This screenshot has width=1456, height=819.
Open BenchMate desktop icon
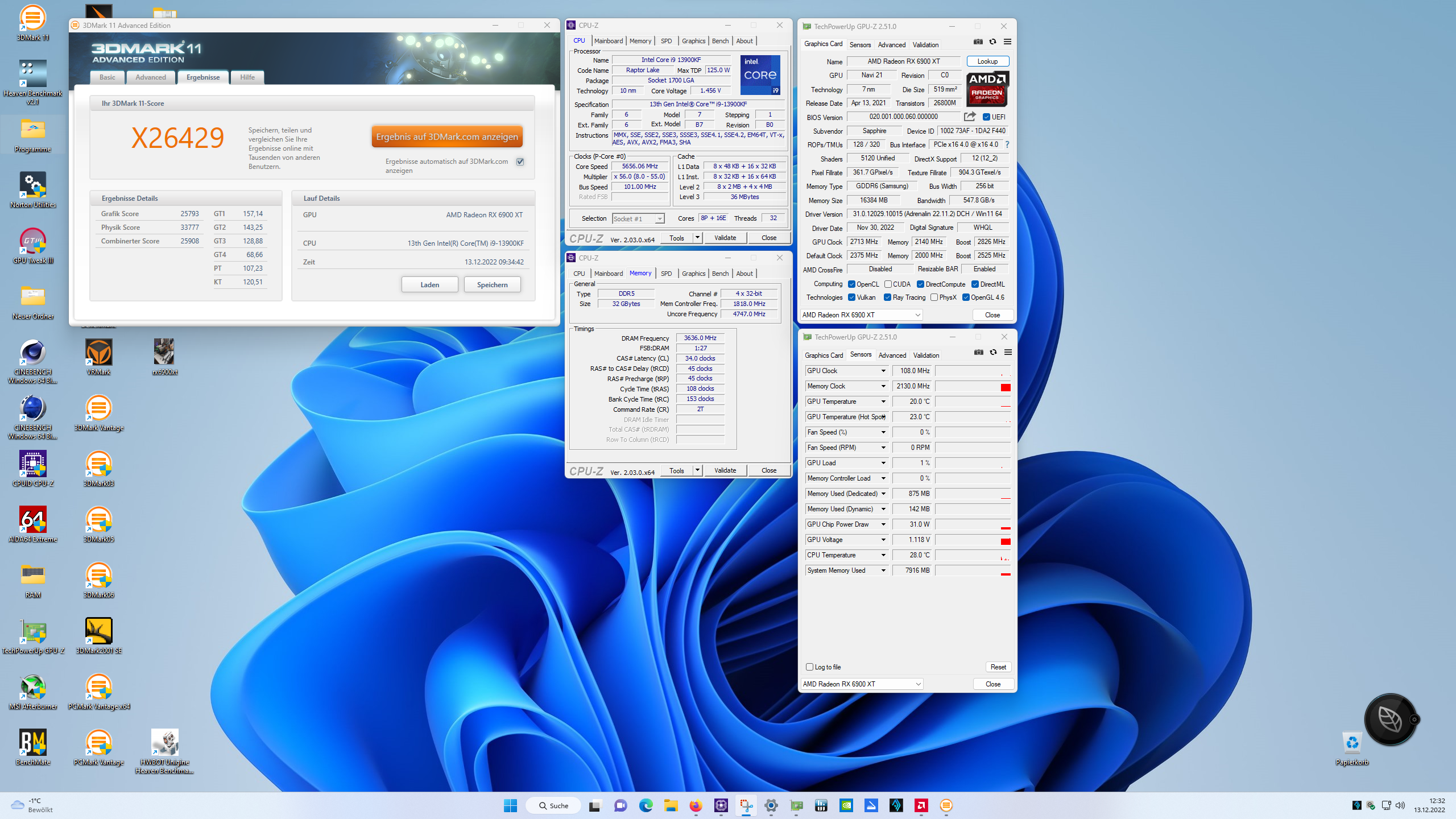pos(32,747)
